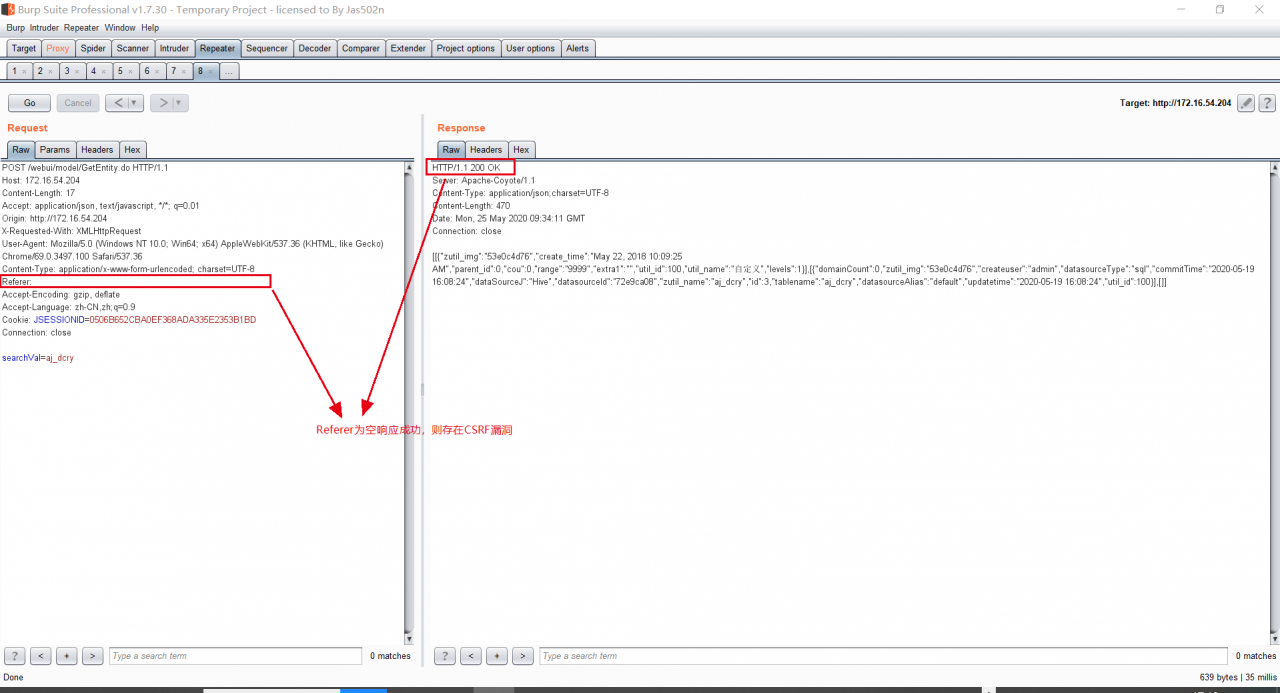Open the User options tab
The height and width of the screenshot is (693, 1280).
click(530, 48)
